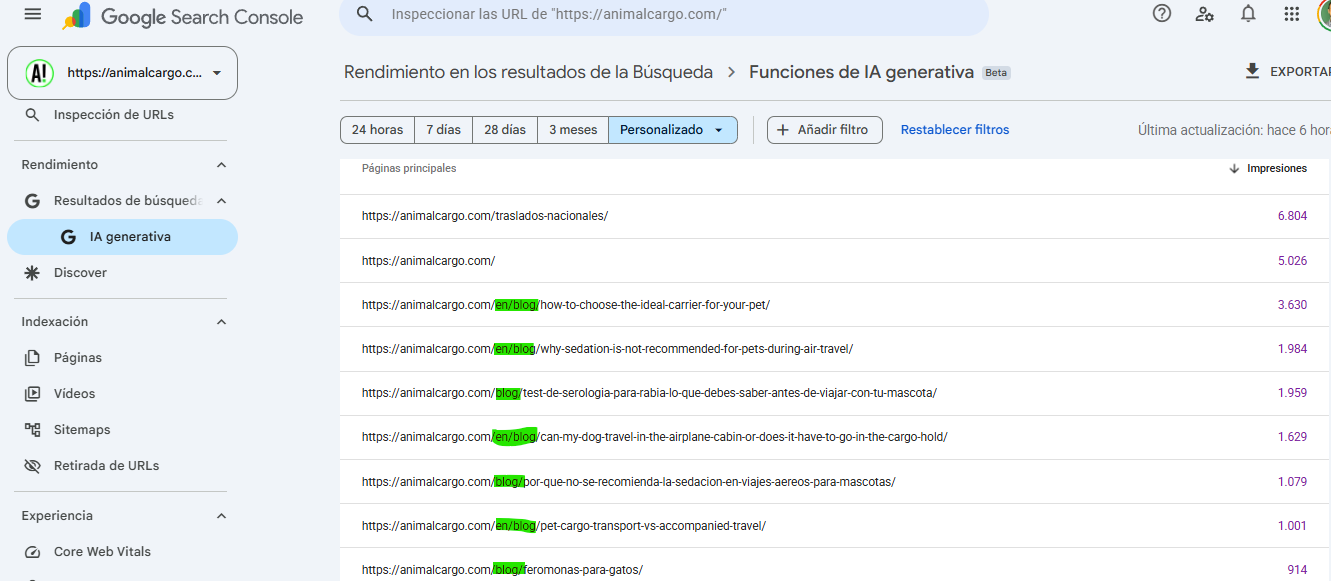Click the Core Web Vitals gauge icon
Image resolution: width=1331 pixels, height=581 pixels.
coord(33,552)
